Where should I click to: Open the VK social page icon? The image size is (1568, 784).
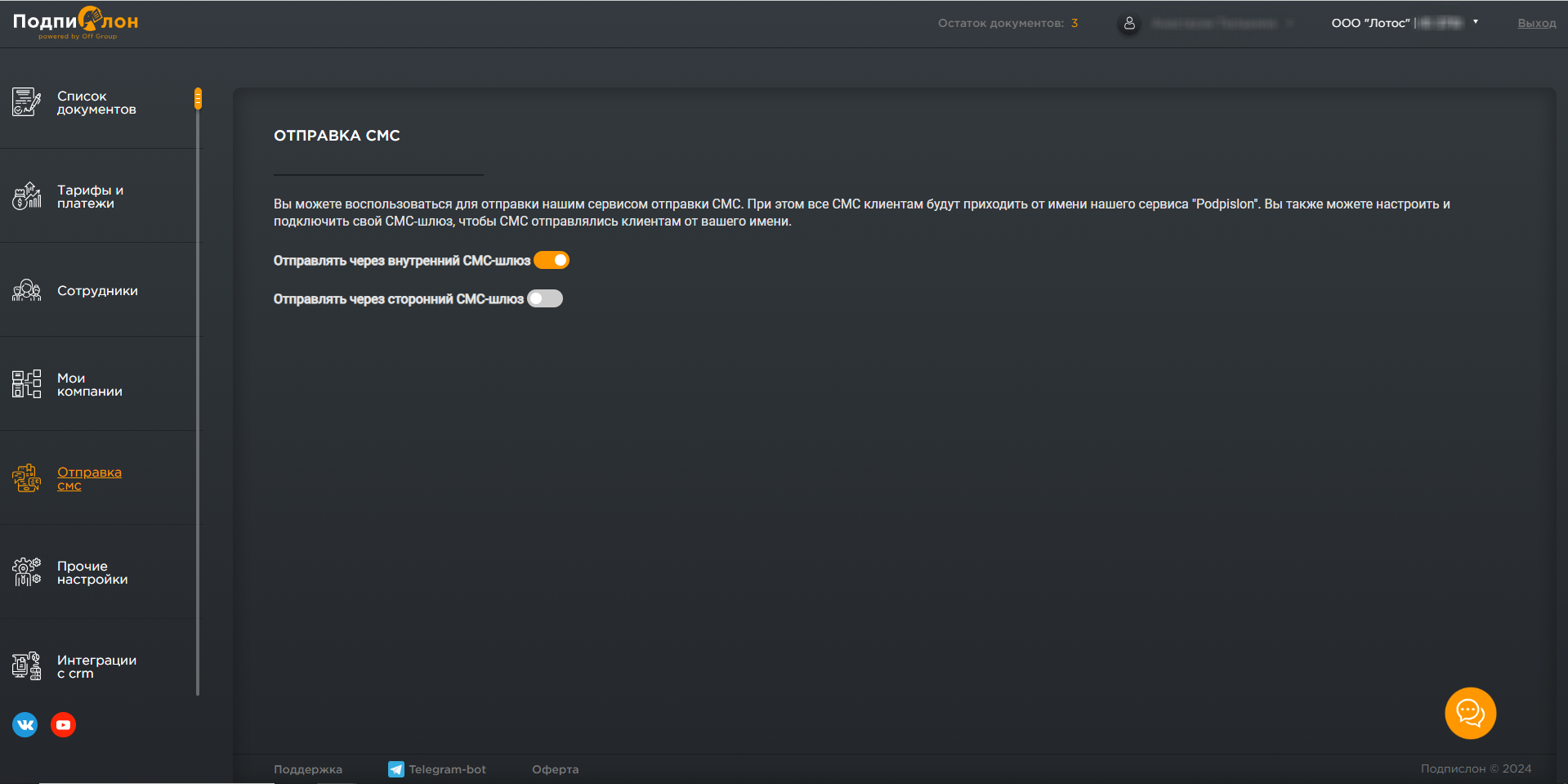pyautogui.click(x=25, y=725)
